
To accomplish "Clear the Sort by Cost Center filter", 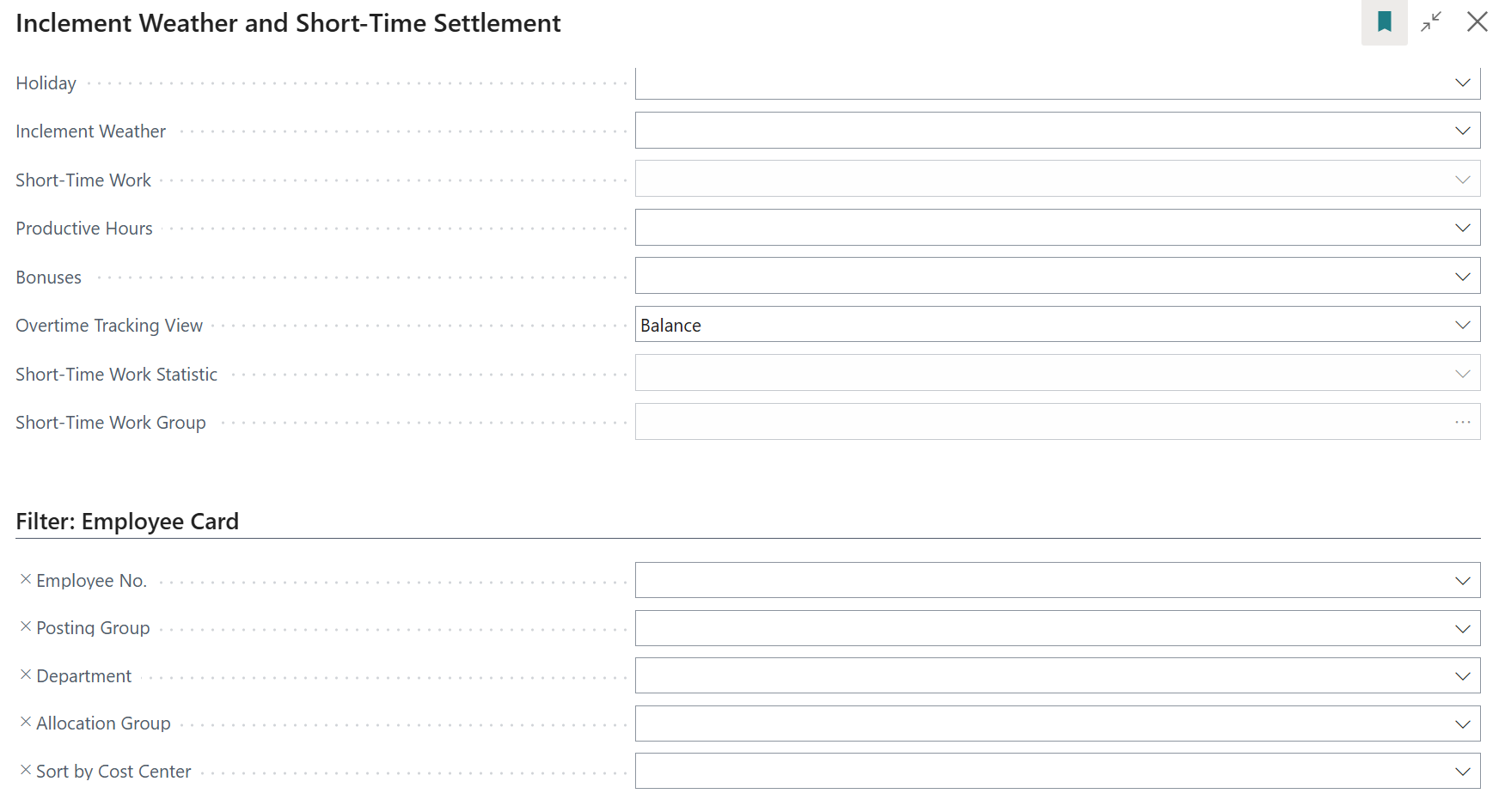I will click(26, 771).
